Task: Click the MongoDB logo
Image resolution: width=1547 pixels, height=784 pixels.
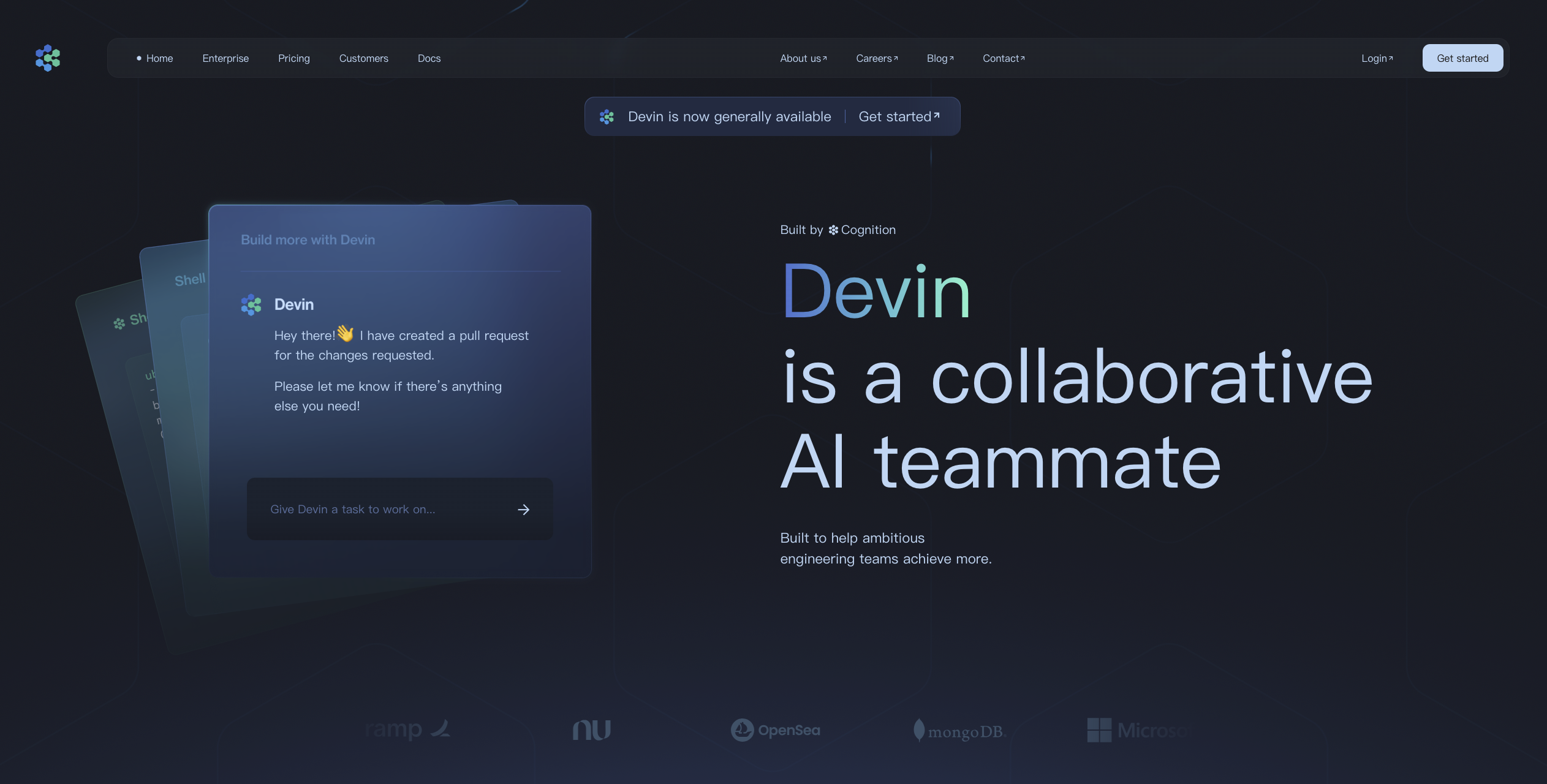Action: (x=959, y=730)
